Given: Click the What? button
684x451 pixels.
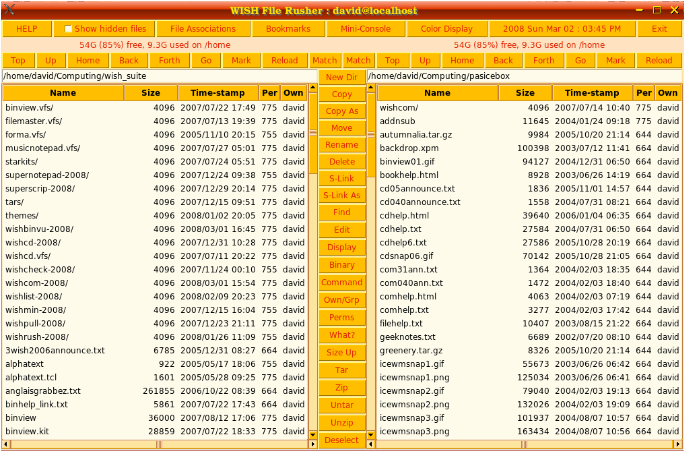Looking at the screenshot, I should [x=342, y=335].
